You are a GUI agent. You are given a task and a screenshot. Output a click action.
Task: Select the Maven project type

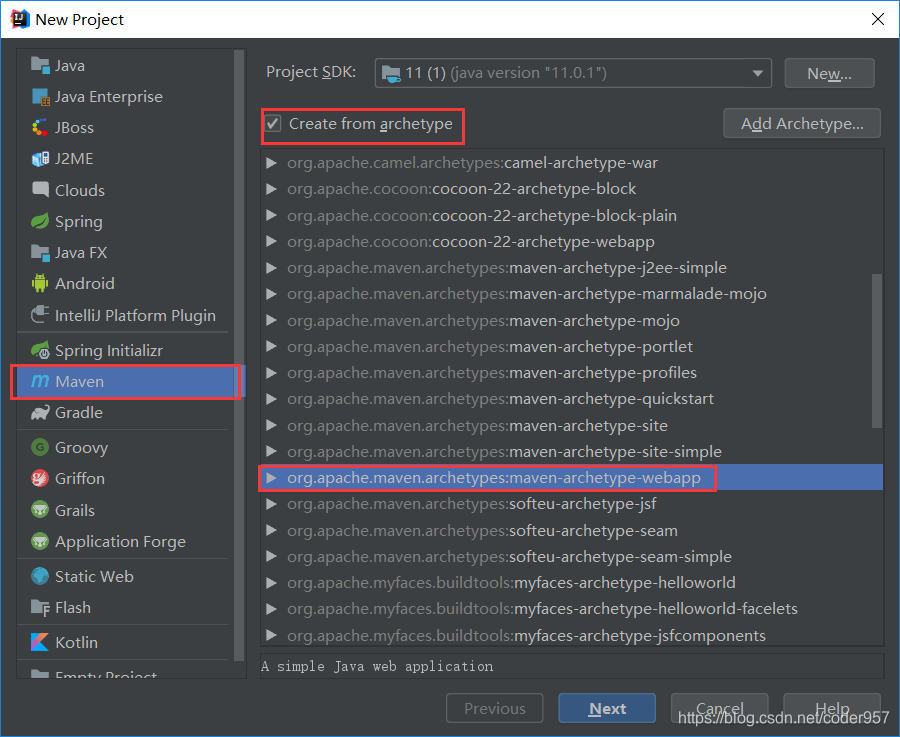(x=125, y=382)
